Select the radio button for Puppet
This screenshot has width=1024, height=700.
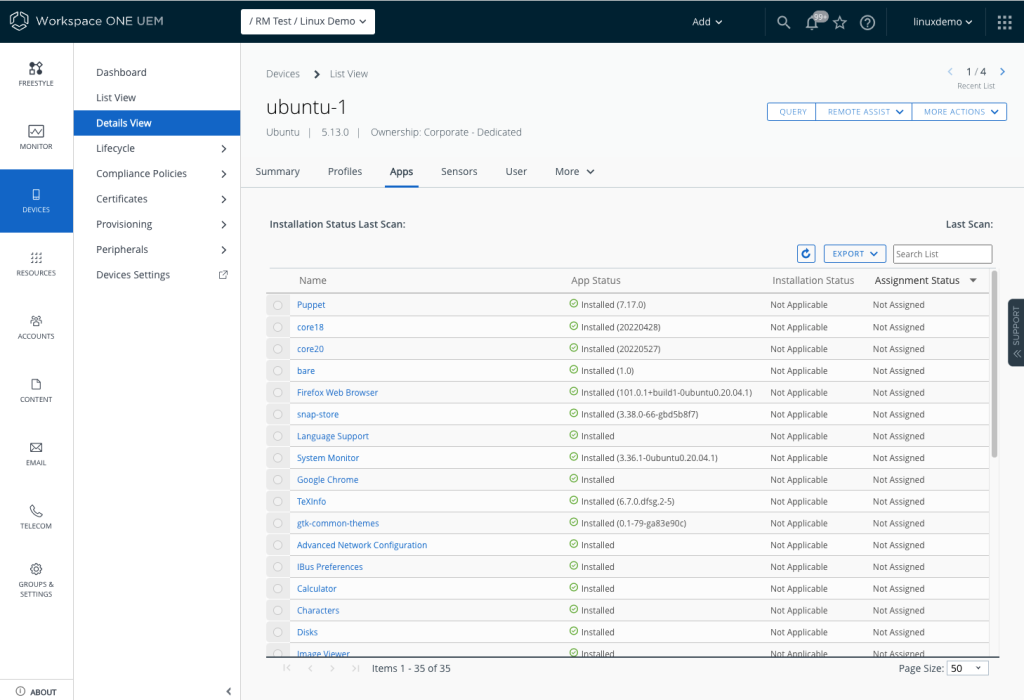tap(277, 305)
